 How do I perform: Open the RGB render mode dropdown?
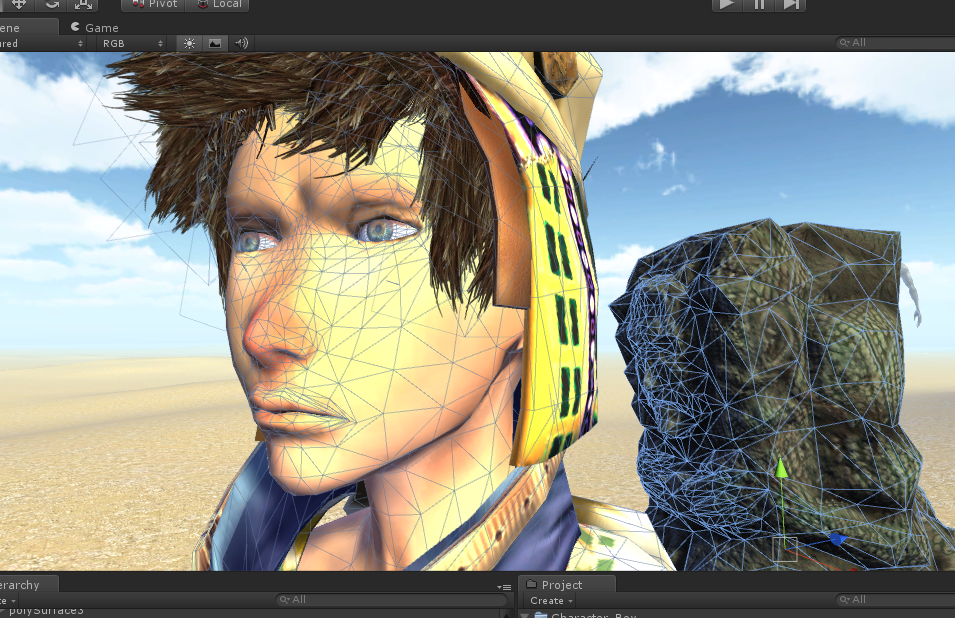point(133,43)
